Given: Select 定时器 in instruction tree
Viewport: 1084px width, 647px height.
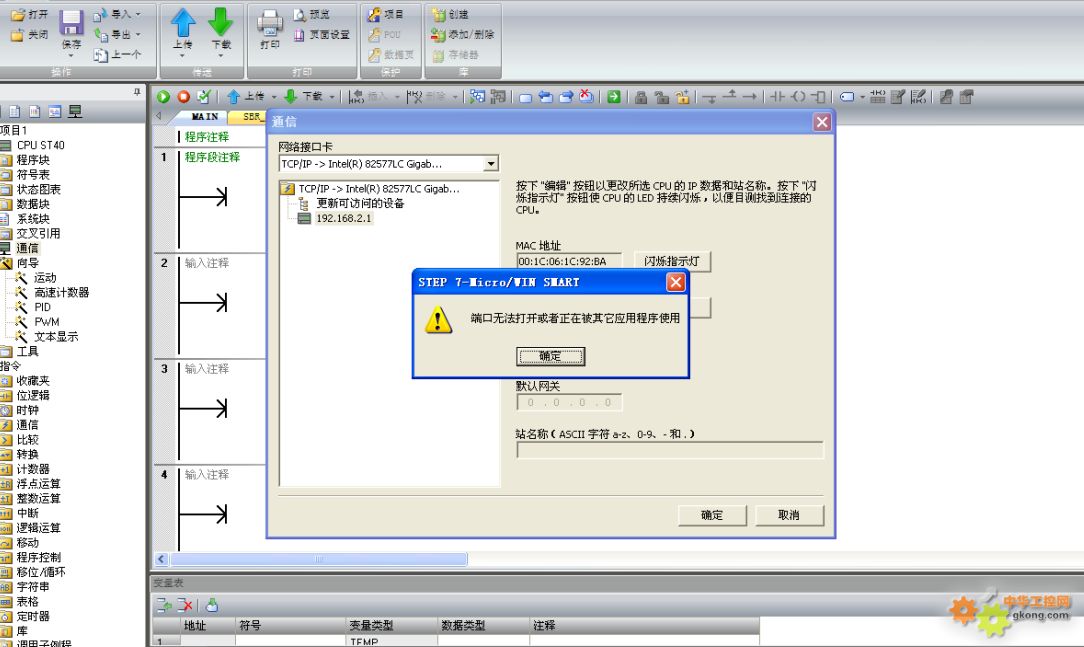Looking at the screenshot, I should coord(33,616).
